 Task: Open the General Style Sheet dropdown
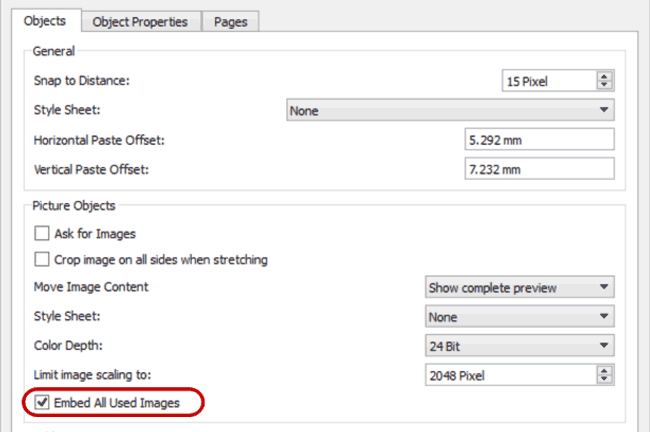pos(450,110)
